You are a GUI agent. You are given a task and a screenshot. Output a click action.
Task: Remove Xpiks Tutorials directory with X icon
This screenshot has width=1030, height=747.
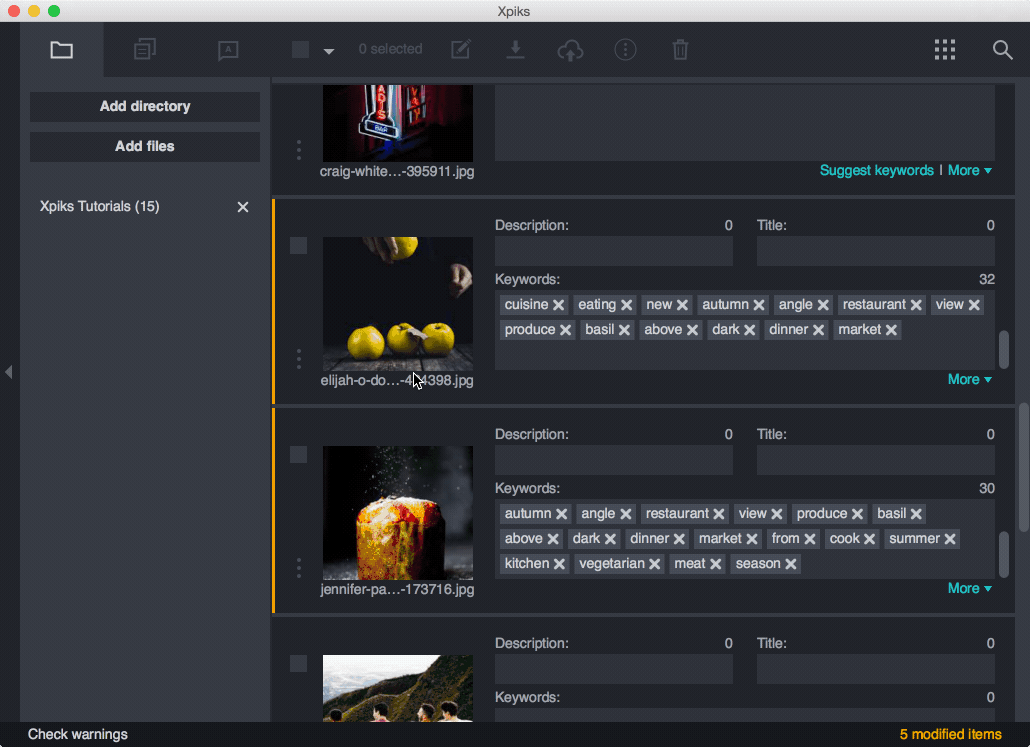(x=242, y=207)
